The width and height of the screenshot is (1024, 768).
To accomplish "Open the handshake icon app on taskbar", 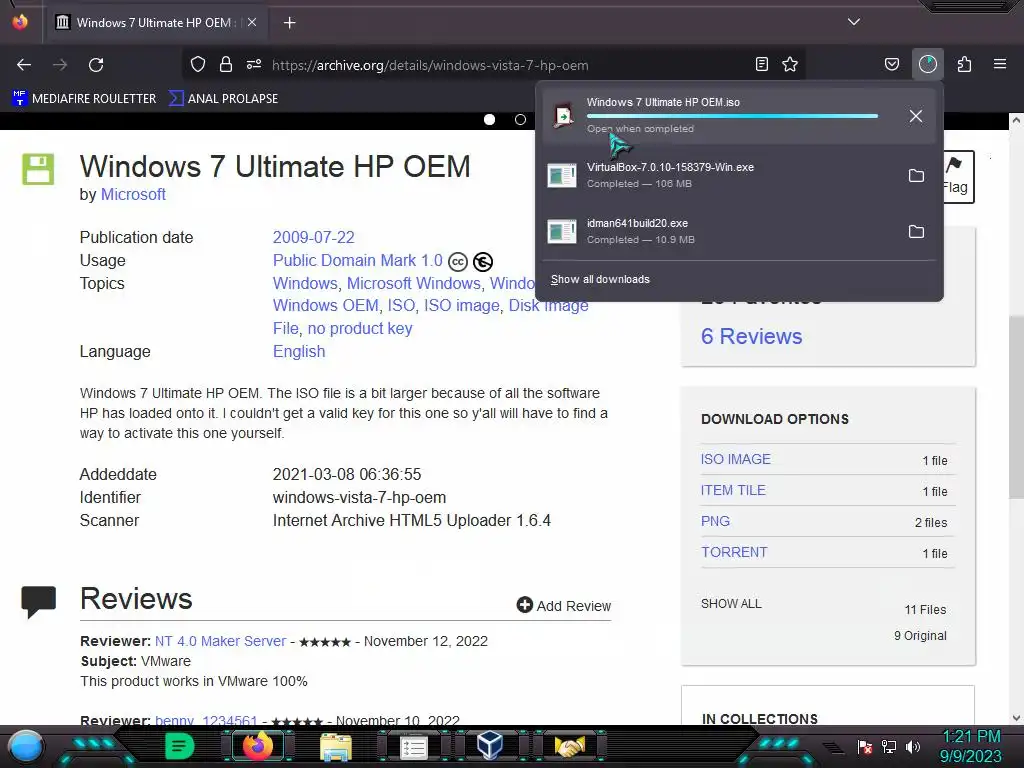I will click(569, 746).
